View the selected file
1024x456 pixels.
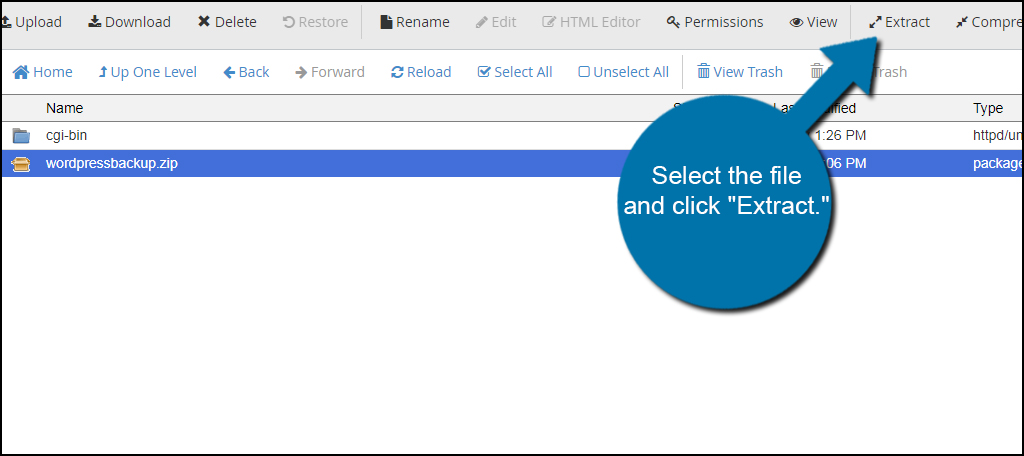coord(813,22)
